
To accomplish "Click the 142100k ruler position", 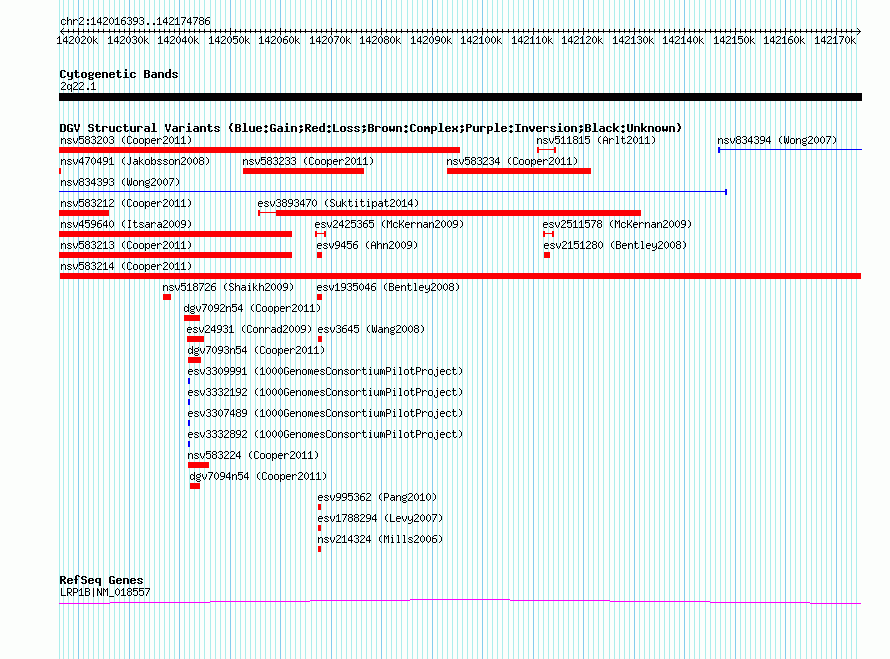I will (x=481, y=40).
